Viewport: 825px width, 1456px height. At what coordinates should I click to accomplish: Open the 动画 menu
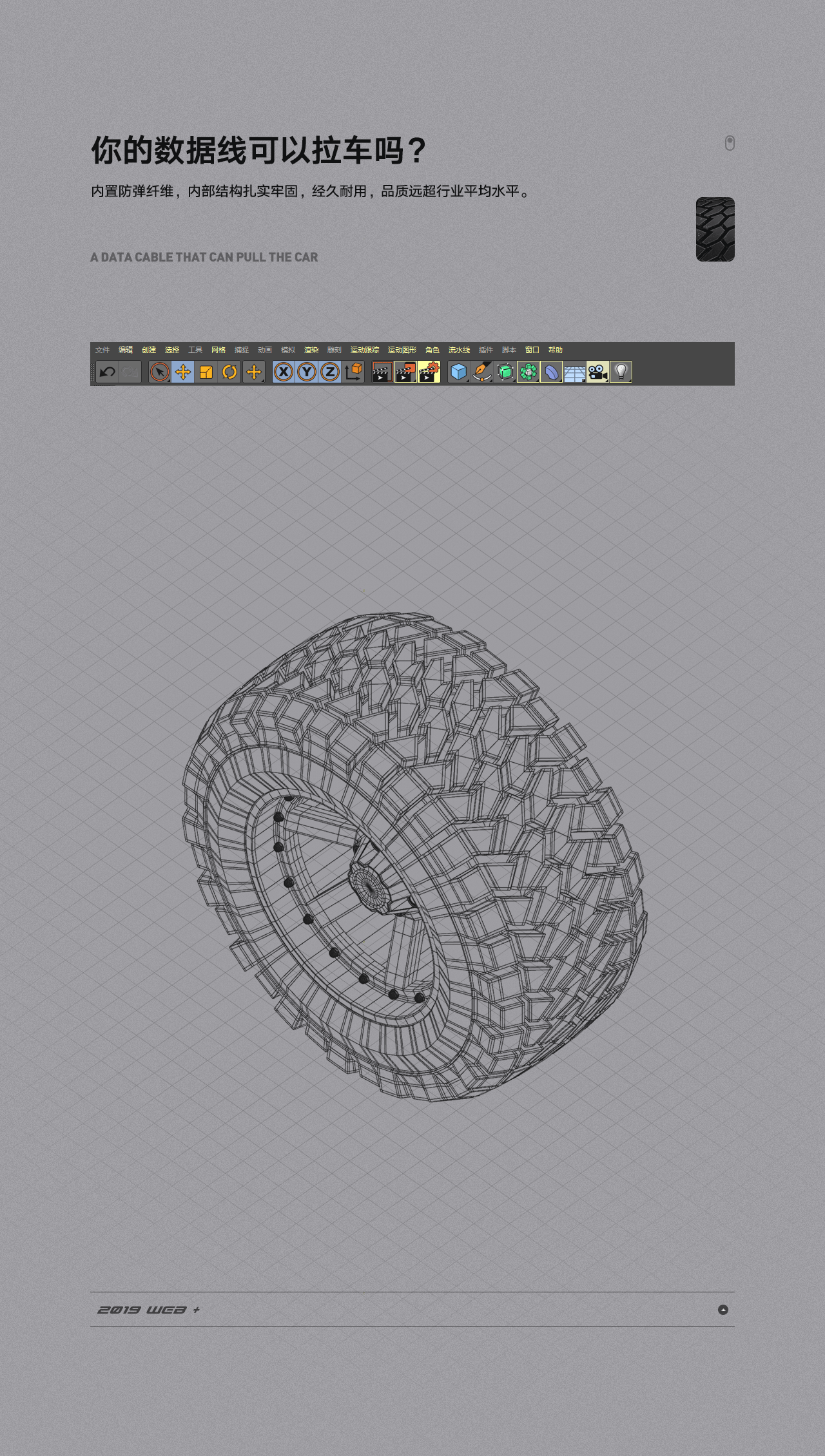pos(265,350)
